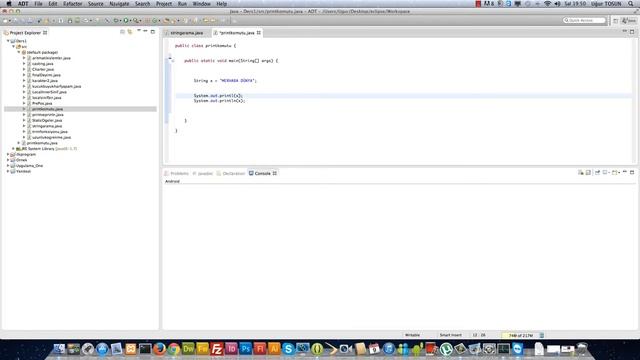Select the printkomutu.java editor tab
The height and width of the screenshot is (360, 640).
(x=237, y=33)
